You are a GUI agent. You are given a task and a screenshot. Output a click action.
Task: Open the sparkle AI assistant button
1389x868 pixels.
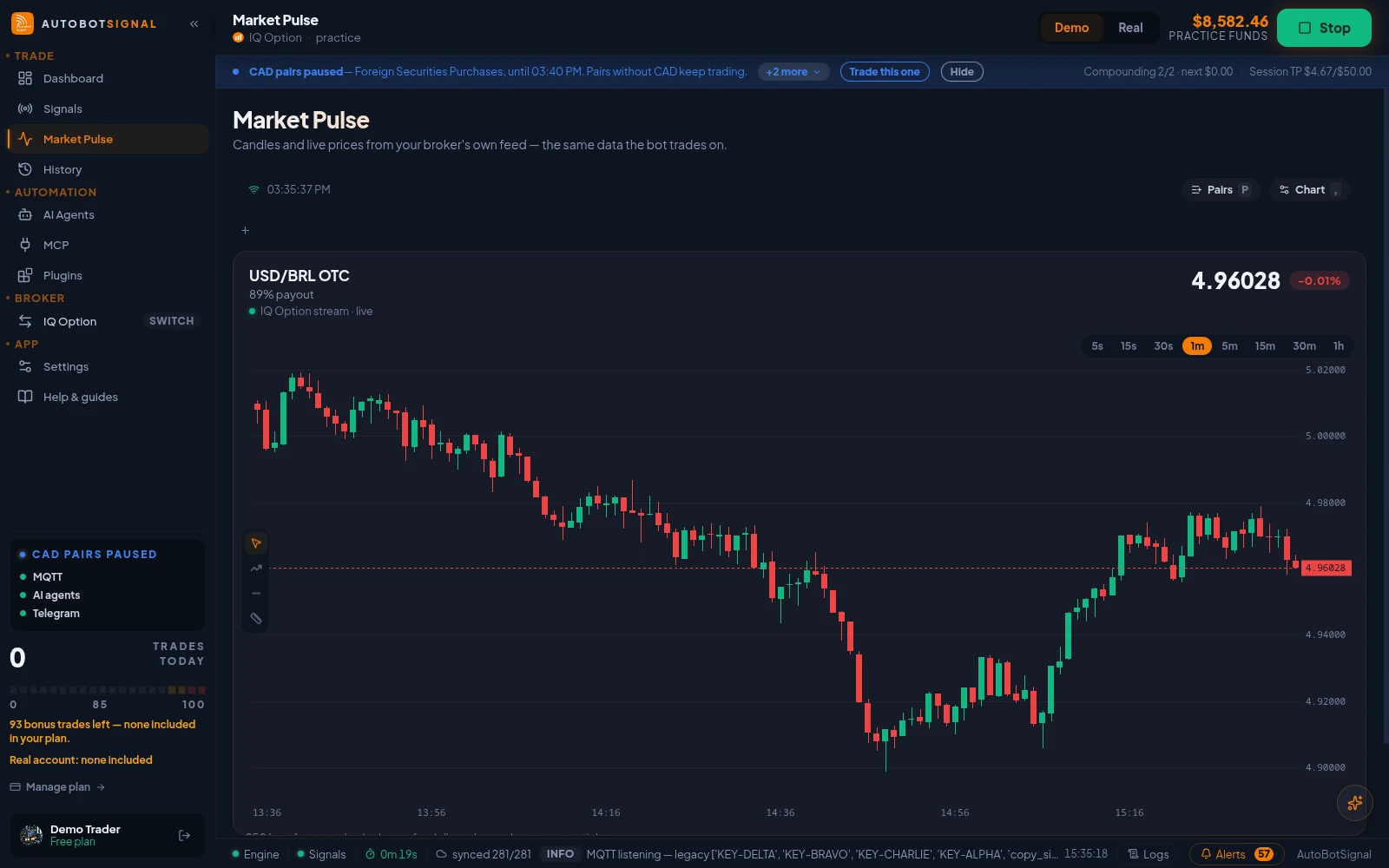coord(1354,803)
